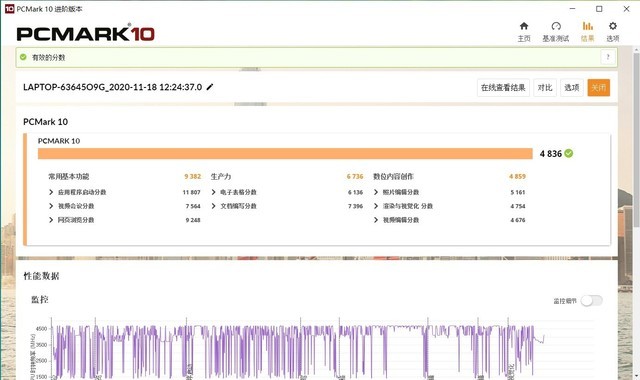This screenshot has width=640, height=380.
Task: Click the PCMARK 10 logo
Action: tap(85, 33)
